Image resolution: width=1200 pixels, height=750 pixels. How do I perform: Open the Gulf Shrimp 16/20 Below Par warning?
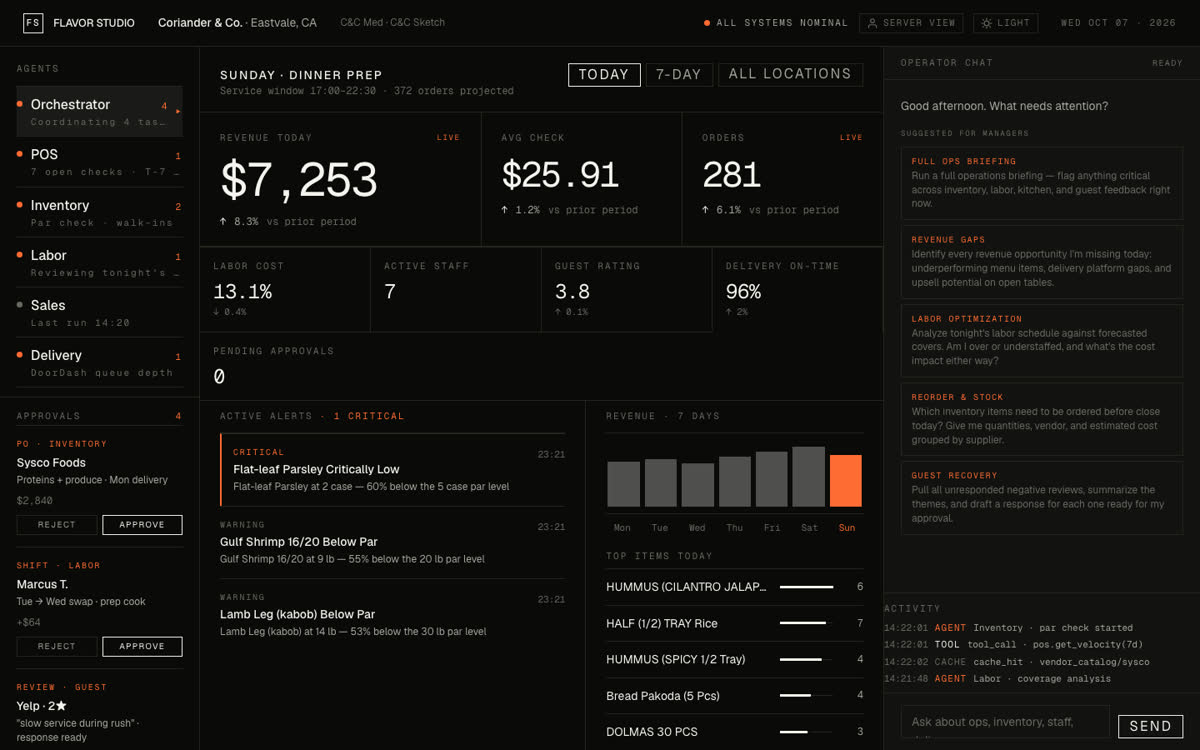point(392,542)
